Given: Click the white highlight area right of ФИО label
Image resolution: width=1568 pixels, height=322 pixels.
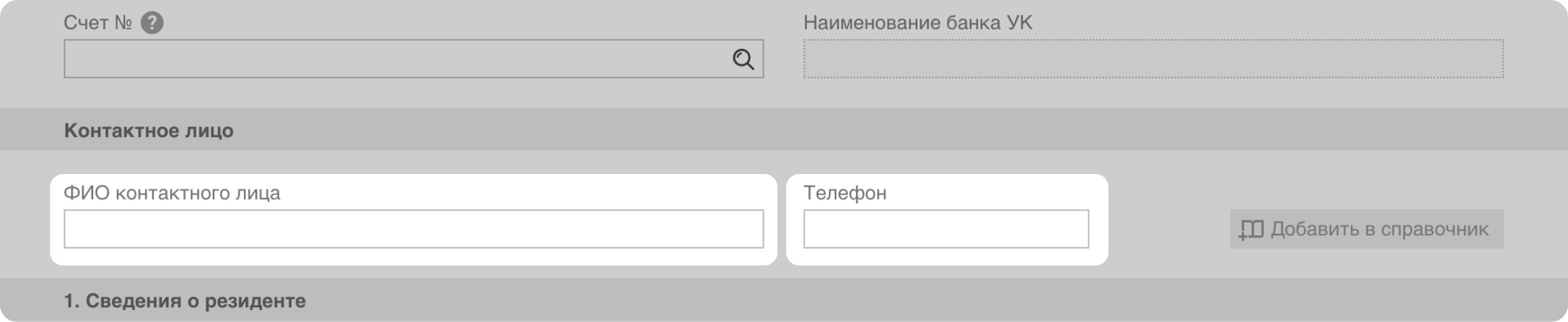Looking at the screenshot, I should 523,192.
